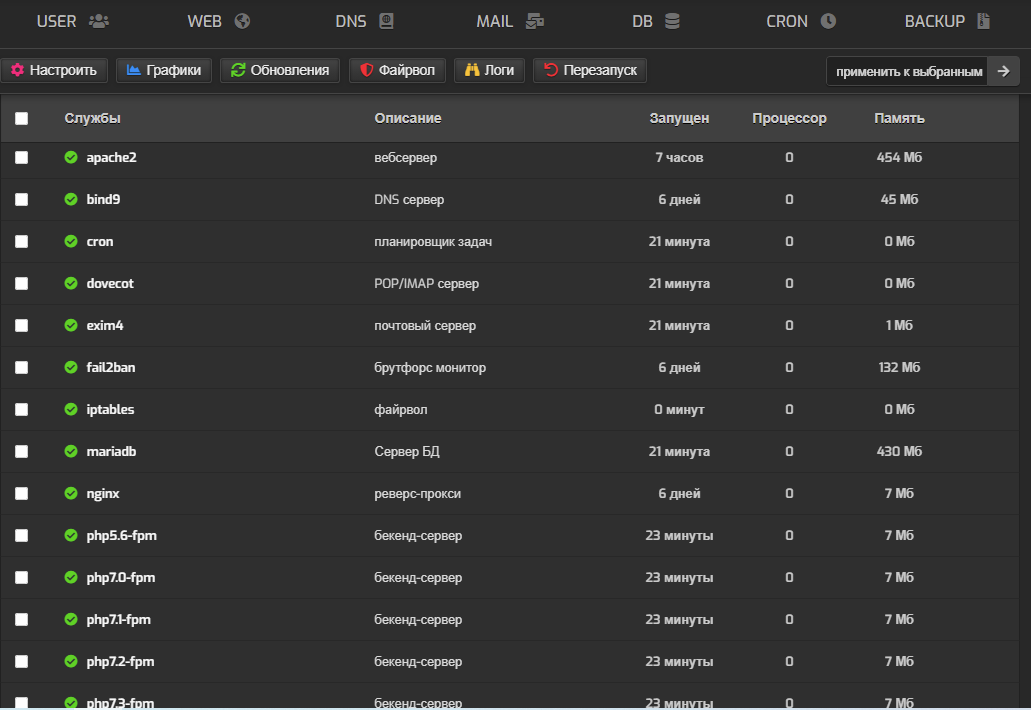
Task: Click the green refresh icon on Обновления
Action: pyautogui.click(x=238, y=70)
